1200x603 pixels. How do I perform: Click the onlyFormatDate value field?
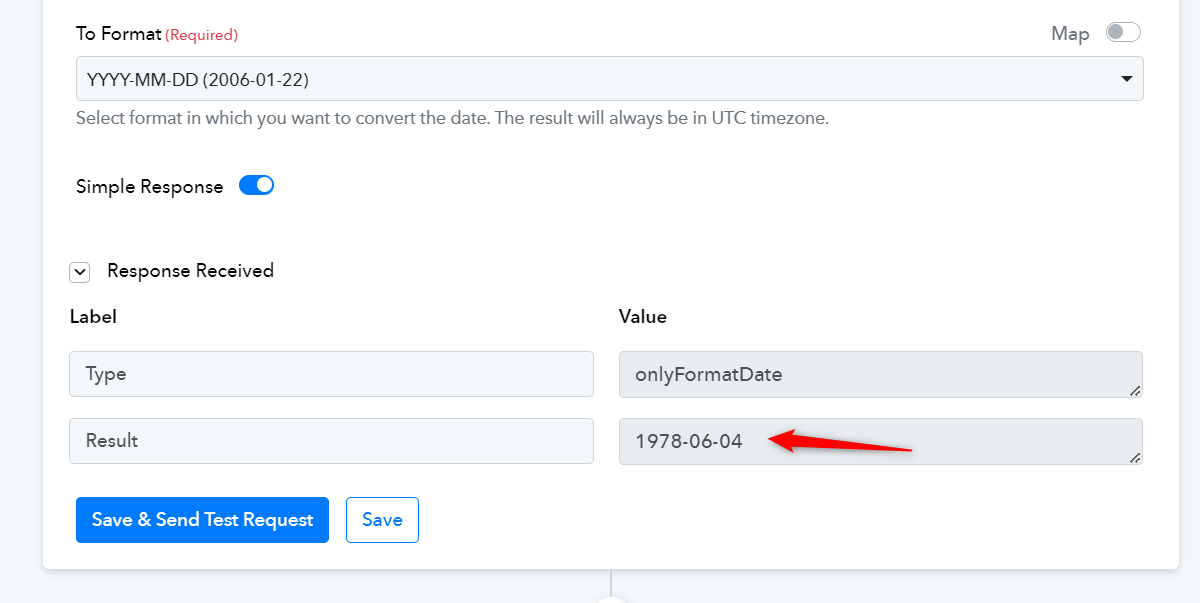(881, 375)
